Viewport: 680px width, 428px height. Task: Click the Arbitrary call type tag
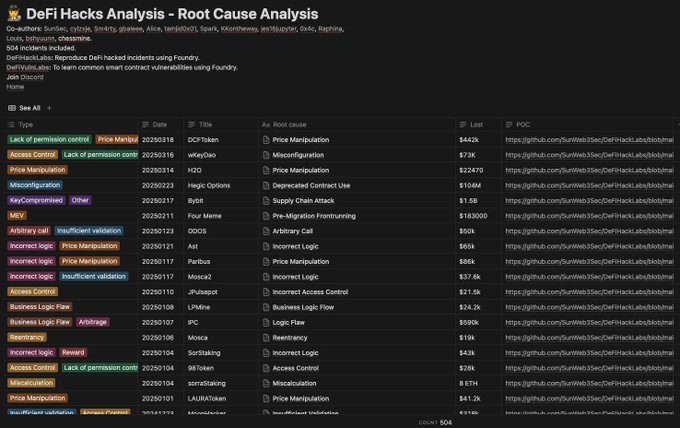point(29,231)
